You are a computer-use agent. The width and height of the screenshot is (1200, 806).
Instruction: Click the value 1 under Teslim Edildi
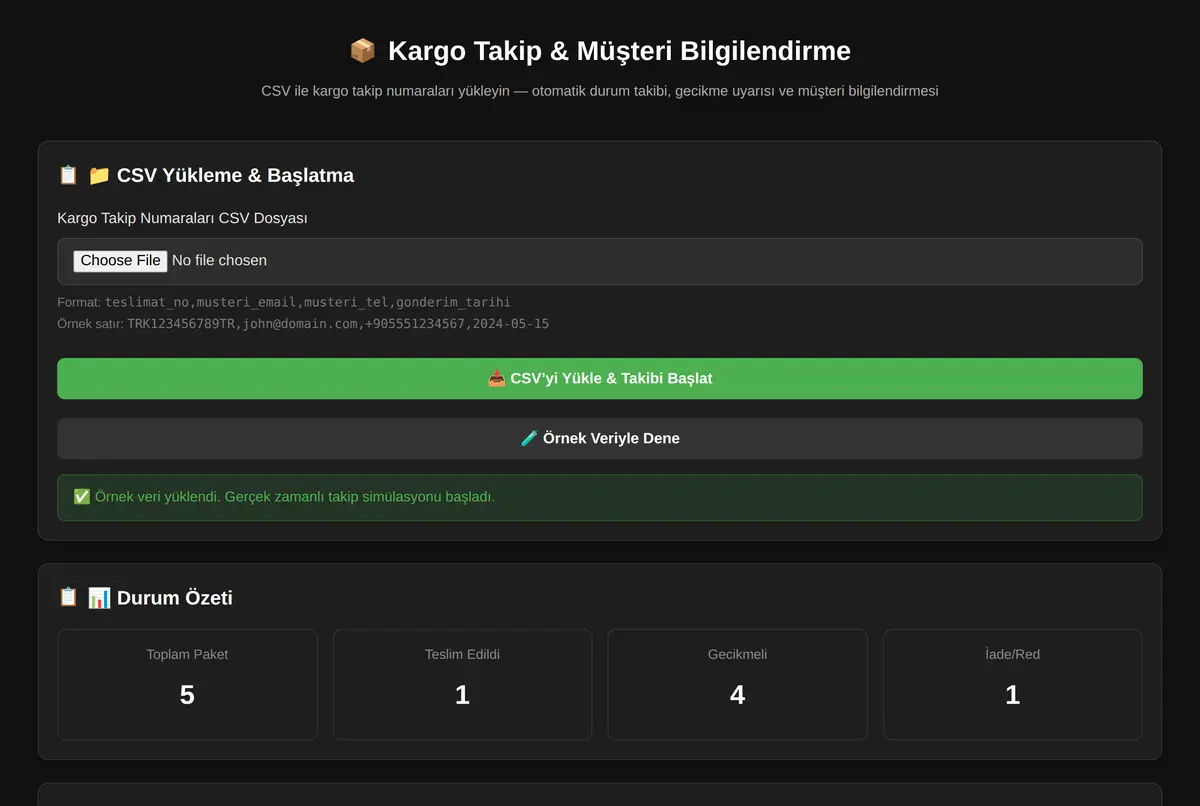[462, 695]
